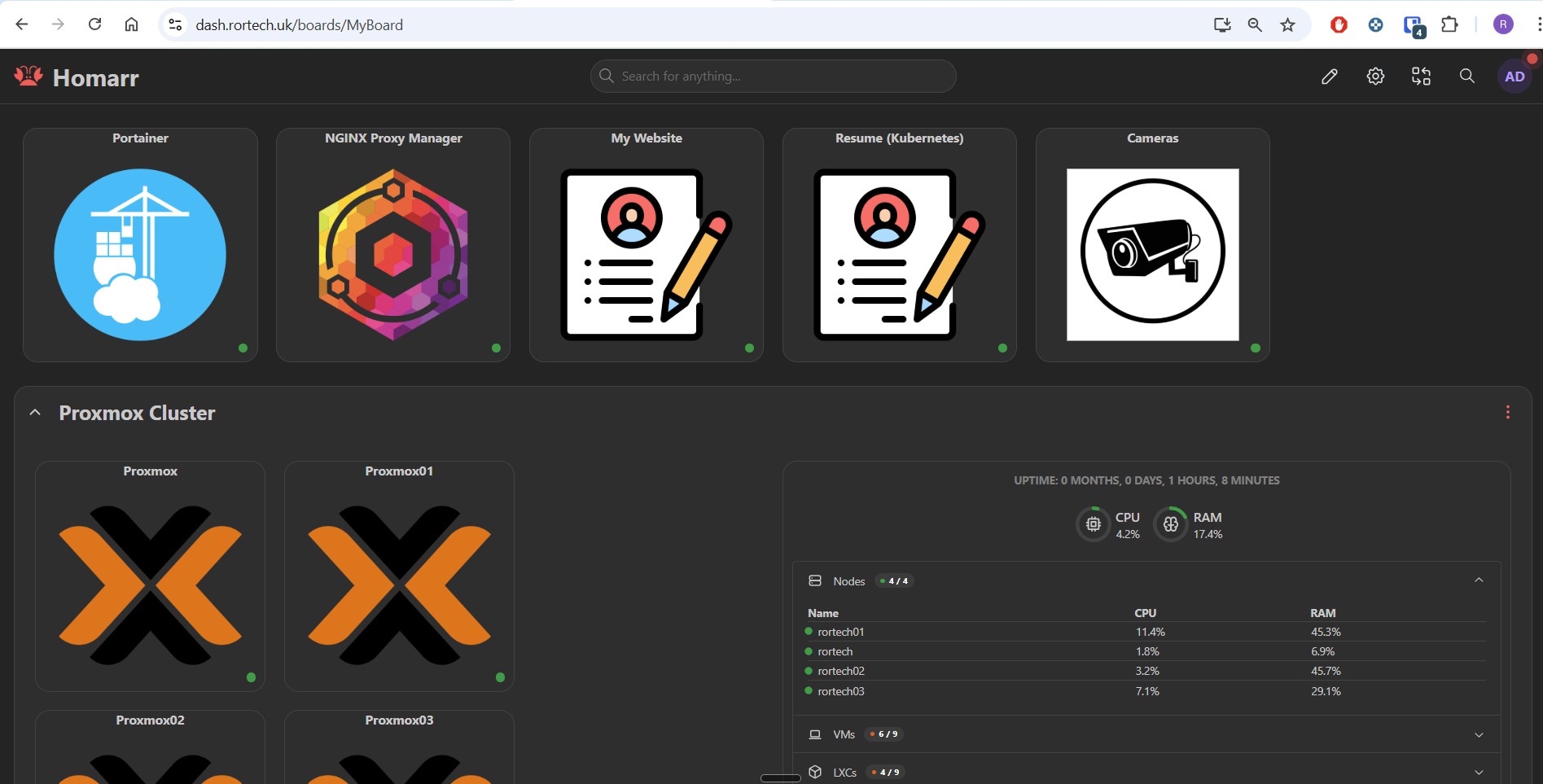Open the red shield extension icon

click(1339, 24)
